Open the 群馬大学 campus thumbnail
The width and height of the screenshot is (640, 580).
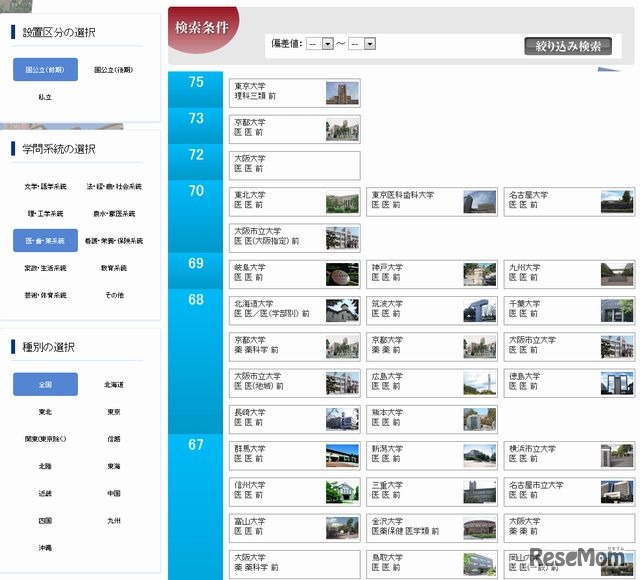coord(342,456)
